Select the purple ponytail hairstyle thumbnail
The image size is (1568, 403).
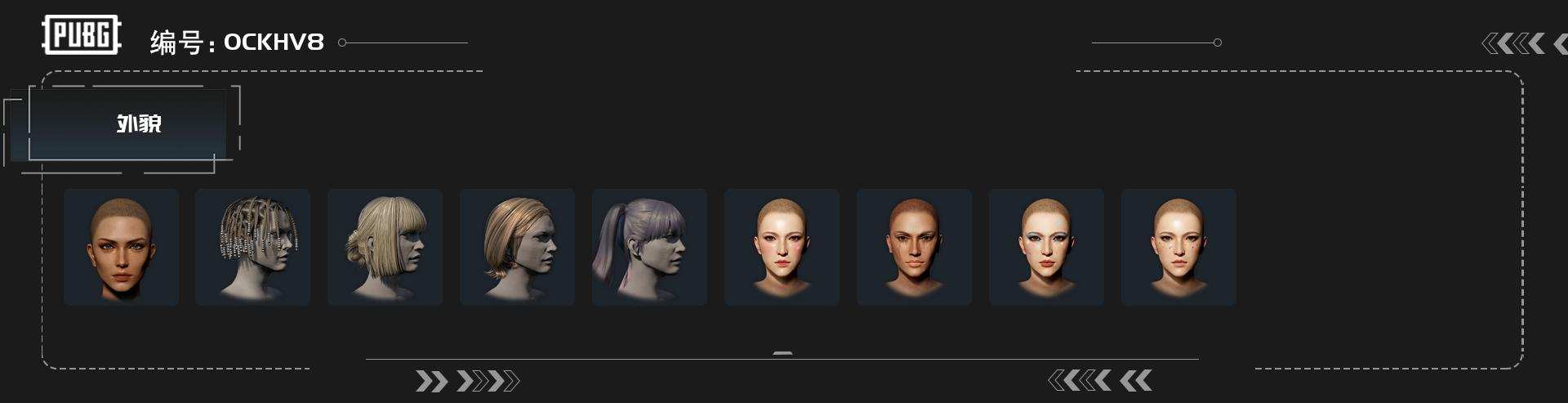point(650,248)
